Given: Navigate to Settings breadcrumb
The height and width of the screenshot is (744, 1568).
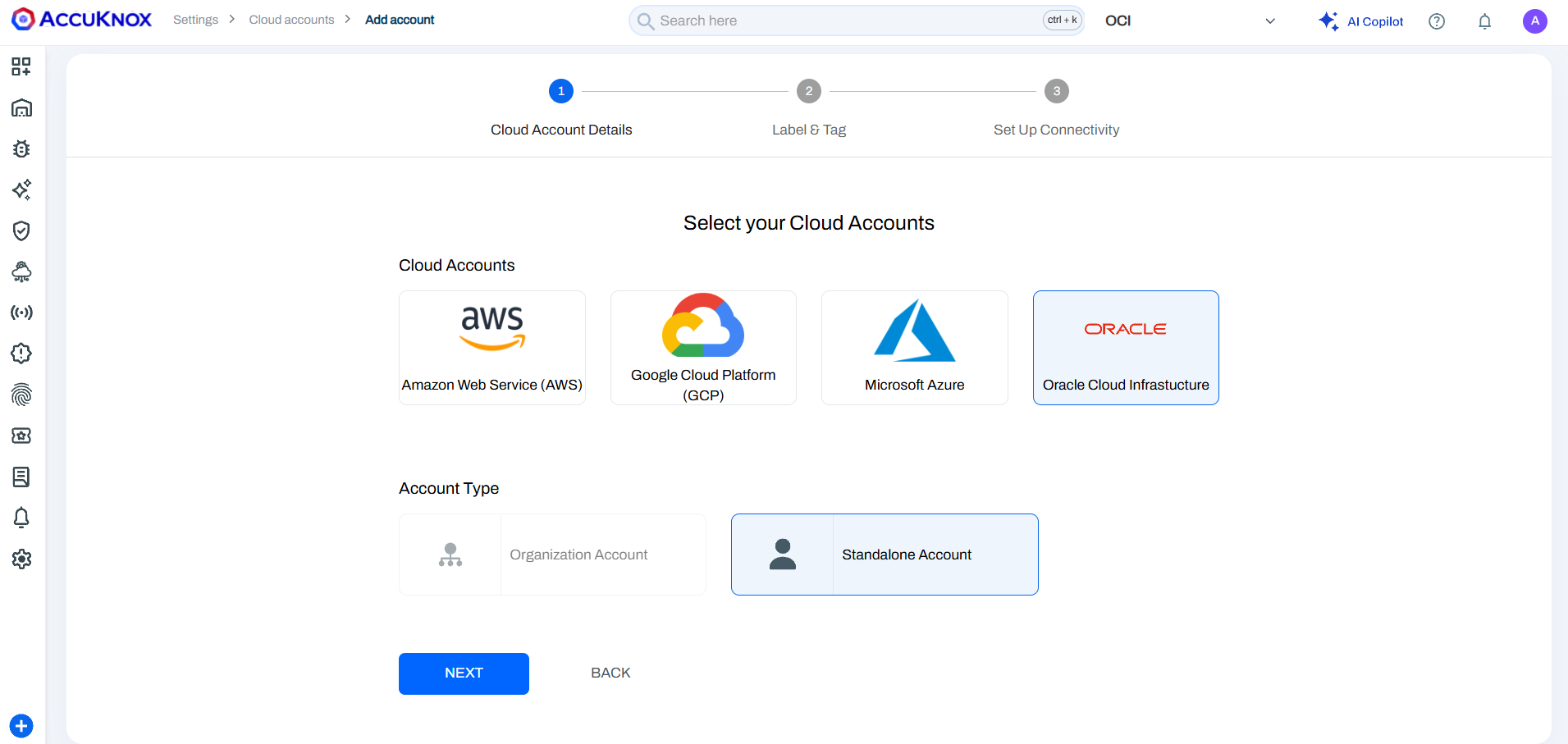Looking at the screenshot, I should 195,20.
